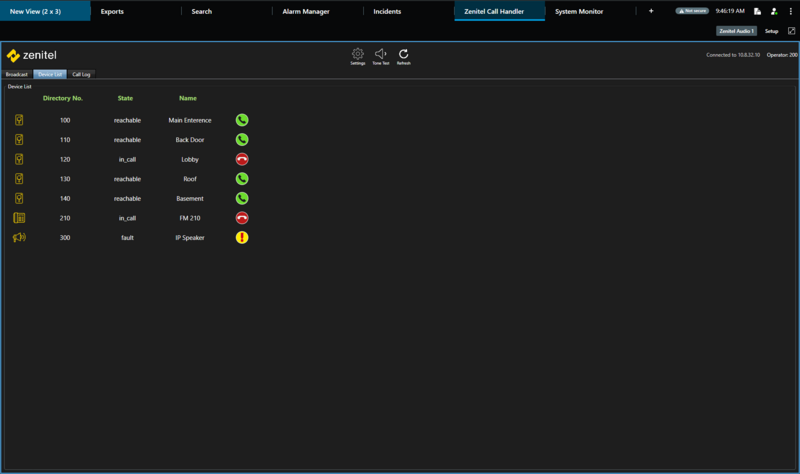The height and width of the screenshot is (474, 800).
Task: Open the user account status menu
Action: pos(773,11)
